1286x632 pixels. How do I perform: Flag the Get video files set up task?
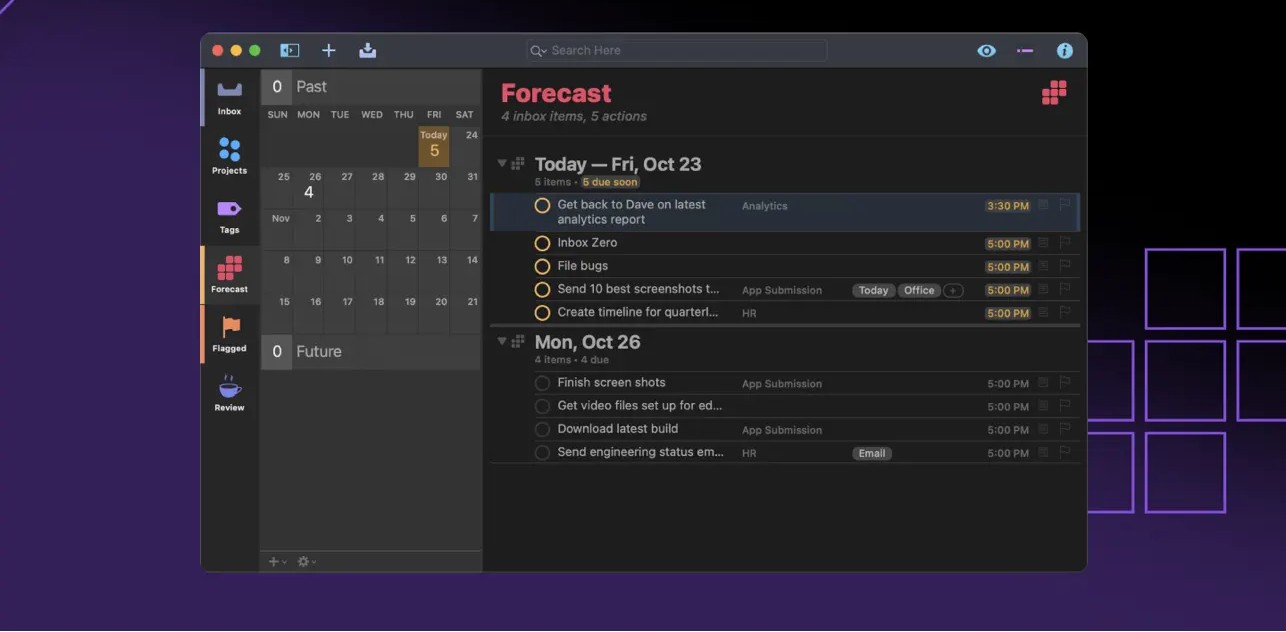pos(1064,406)
